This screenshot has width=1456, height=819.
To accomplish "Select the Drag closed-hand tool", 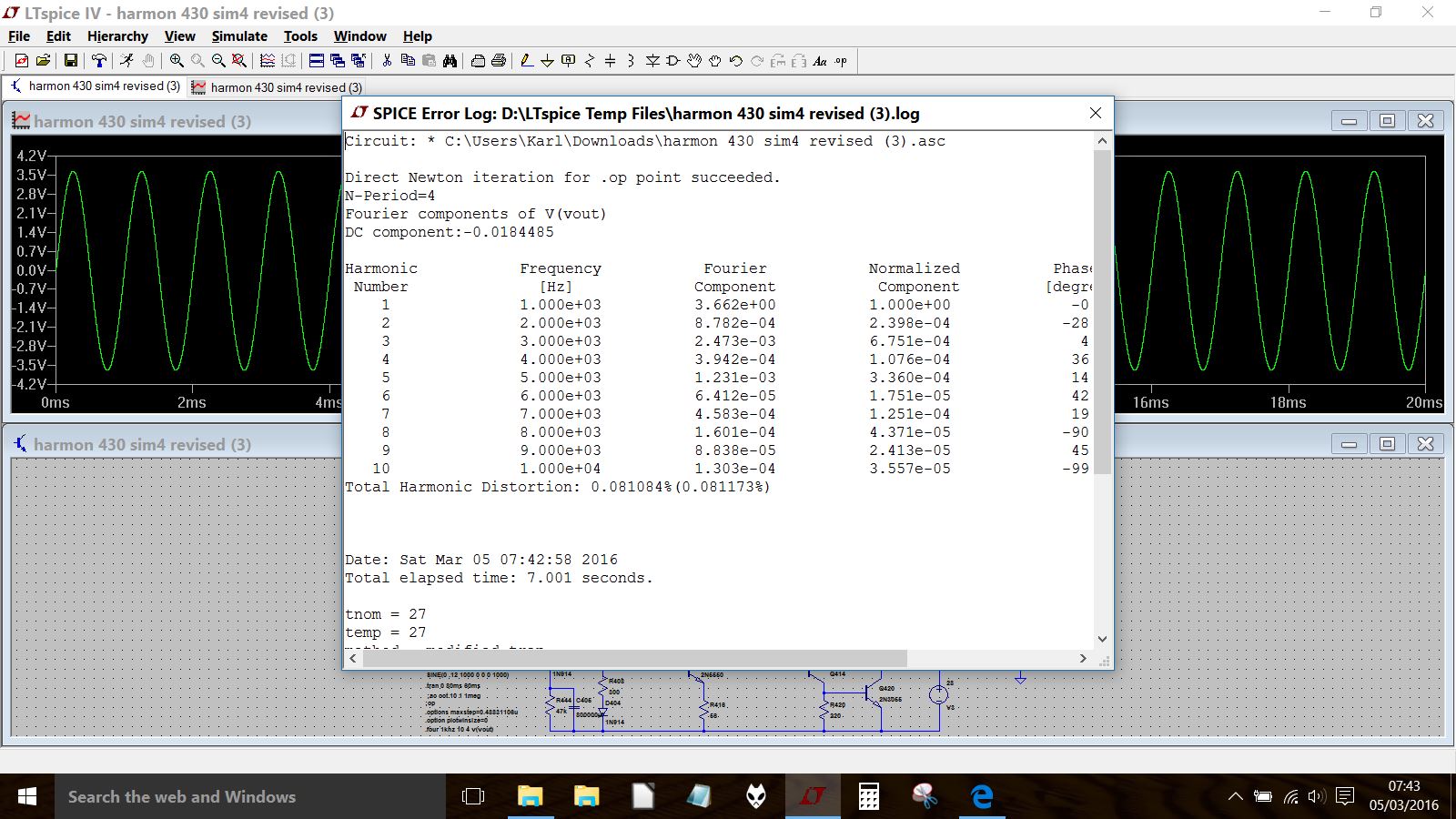I will tap(715, 61).
